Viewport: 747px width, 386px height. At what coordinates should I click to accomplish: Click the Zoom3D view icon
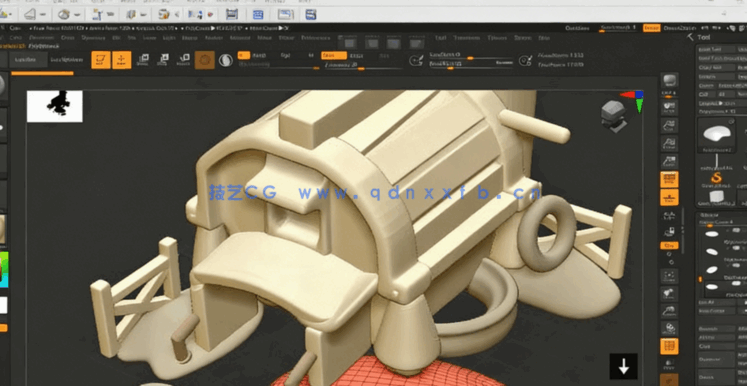coord(669,311)
